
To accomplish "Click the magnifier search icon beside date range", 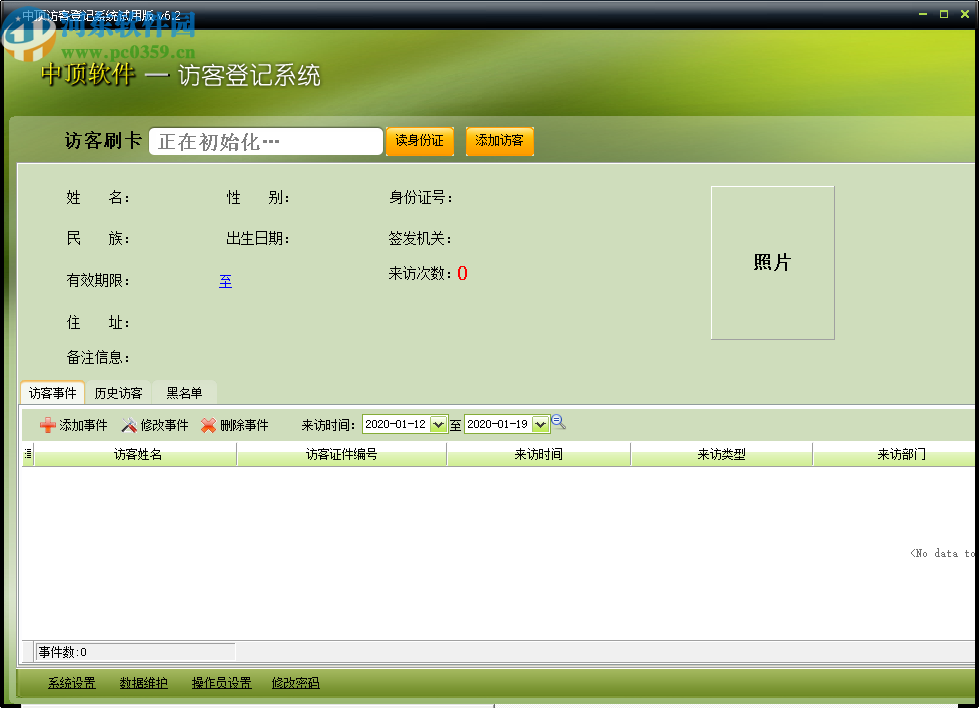I will point(558,422).
